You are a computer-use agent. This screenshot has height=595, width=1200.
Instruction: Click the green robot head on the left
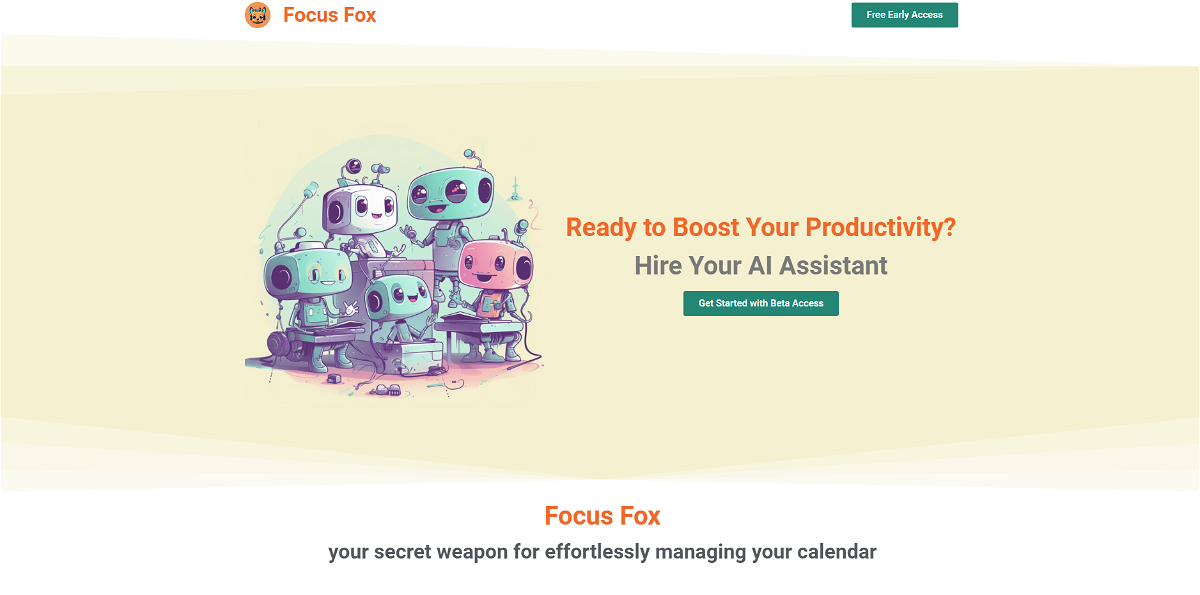[x=306, y=273]
